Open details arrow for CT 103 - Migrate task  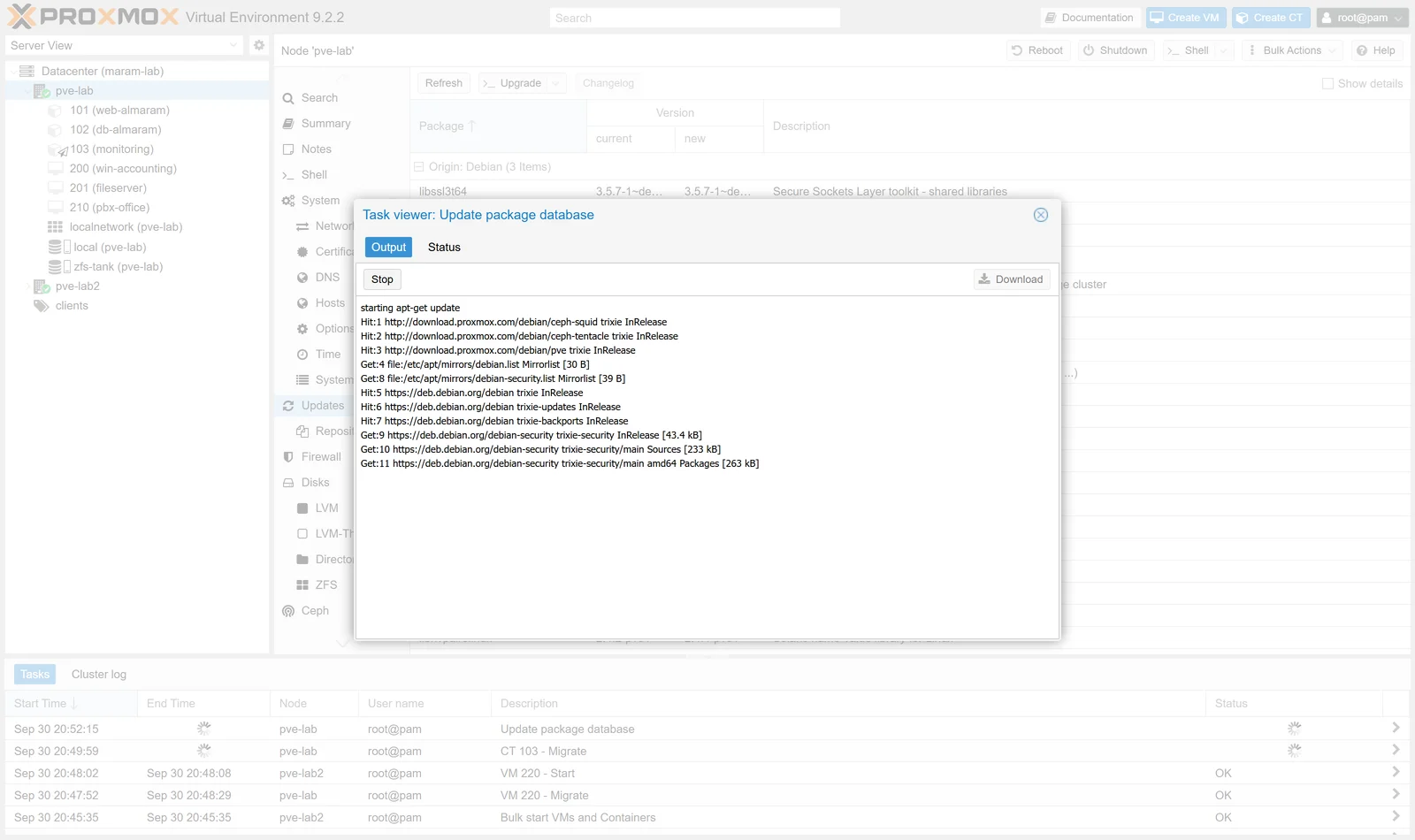tap(1396, 750)
